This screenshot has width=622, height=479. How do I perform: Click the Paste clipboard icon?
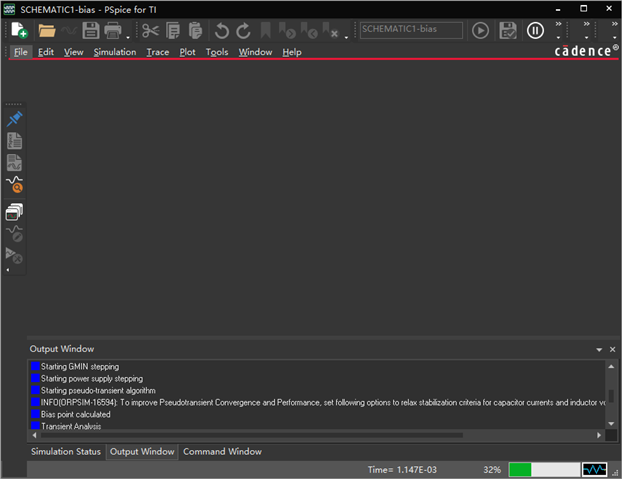(195, 31)
